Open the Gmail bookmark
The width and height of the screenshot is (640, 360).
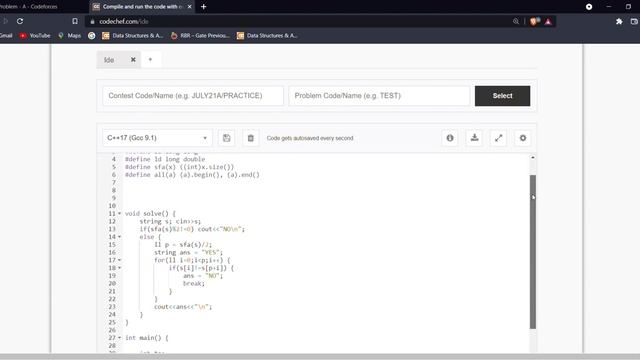coord(6,36)
